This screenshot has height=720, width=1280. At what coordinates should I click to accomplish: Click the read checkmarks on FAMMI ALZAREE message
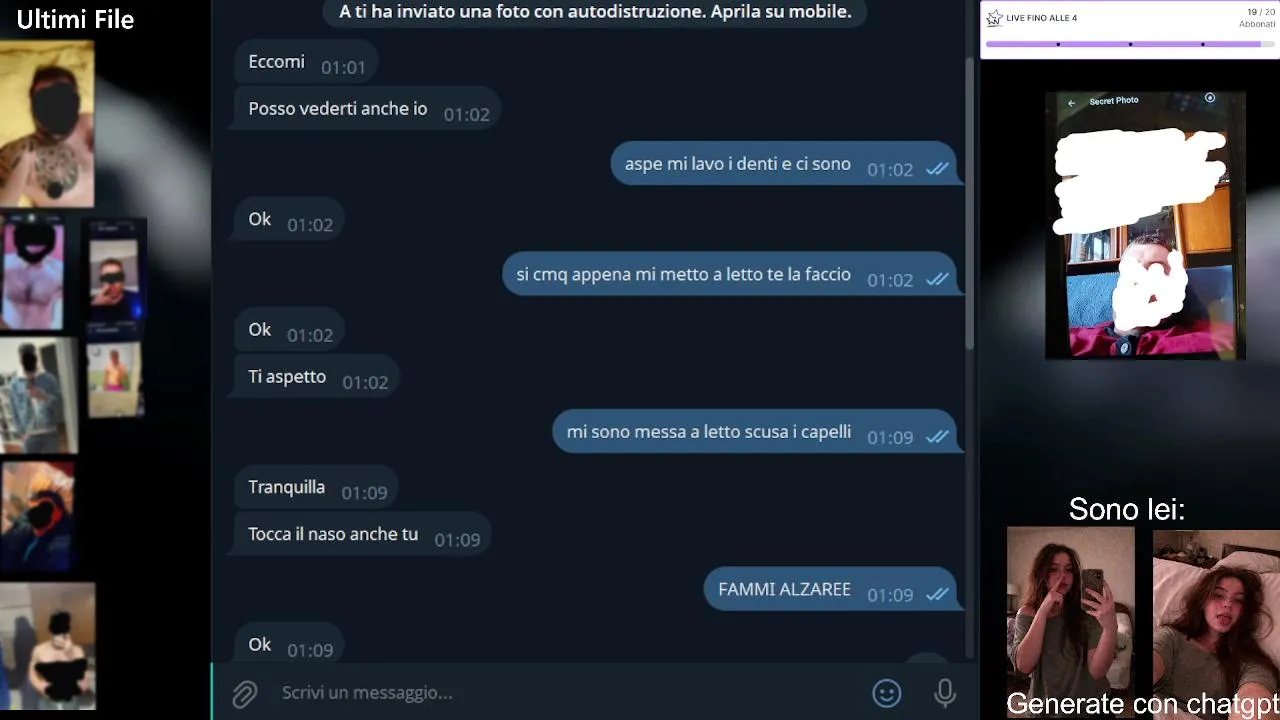tap(937, 594)
